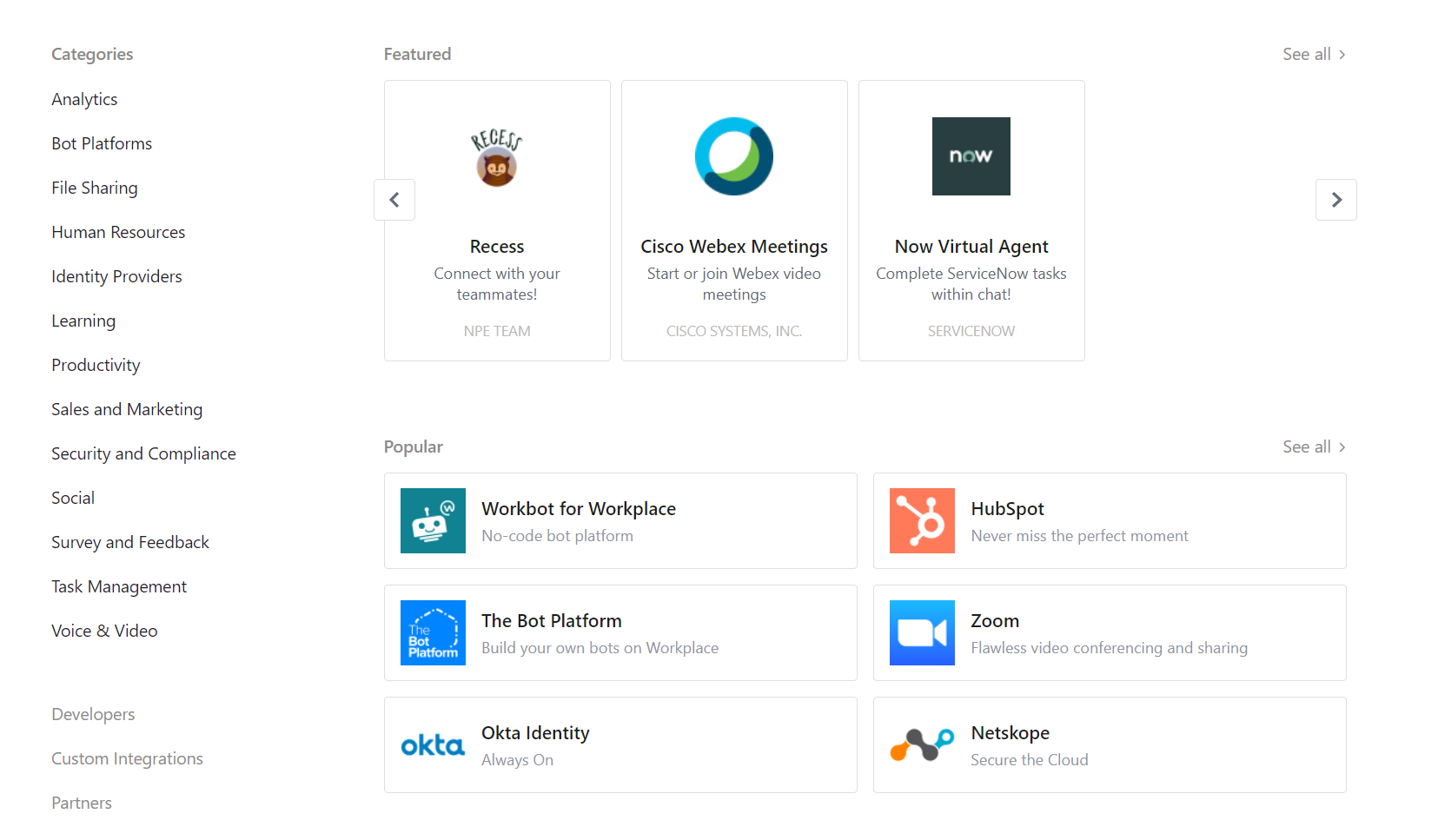1438x840 pixels.
Task: Click the Zoom camera icon
Action: pos(922,632)
